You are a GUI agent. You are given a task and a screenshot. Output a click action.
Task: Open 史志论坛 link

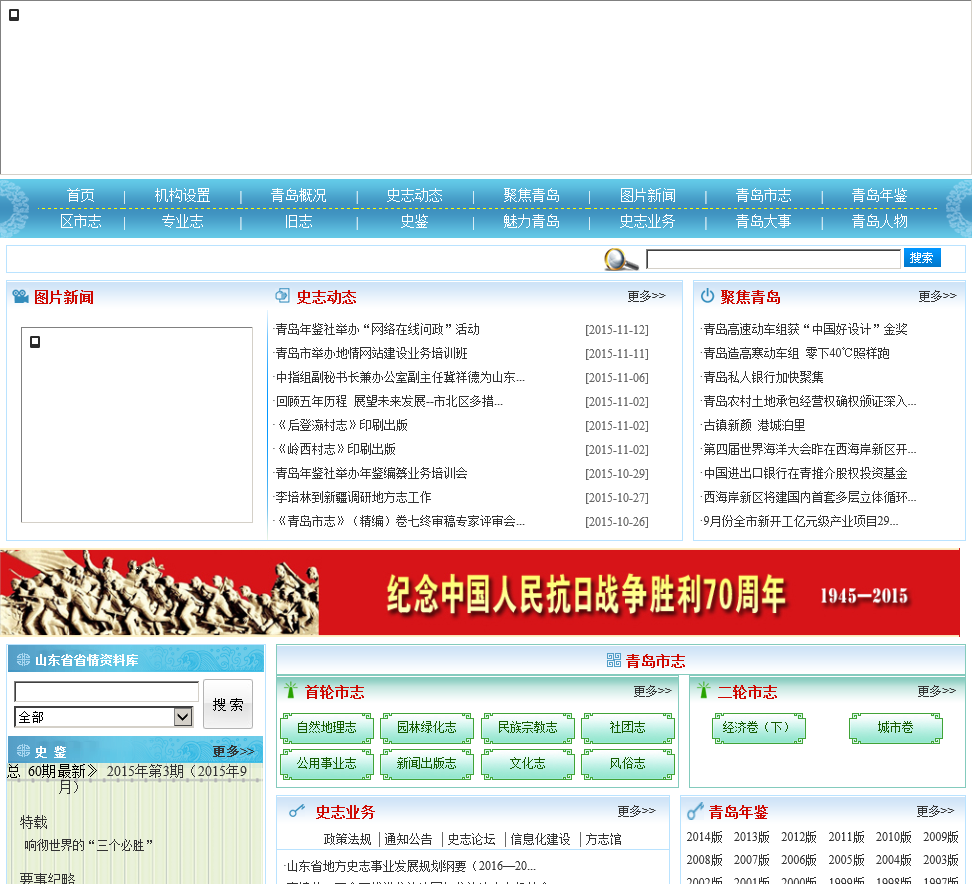click(x=471, y=839)
